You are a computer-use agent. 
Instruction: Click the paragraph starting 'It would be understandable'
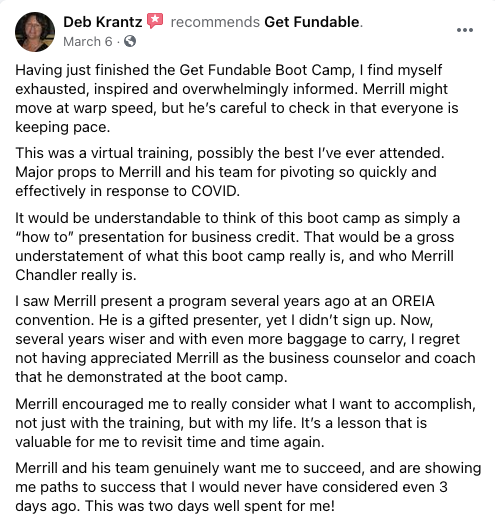click(x=237, y=246)
